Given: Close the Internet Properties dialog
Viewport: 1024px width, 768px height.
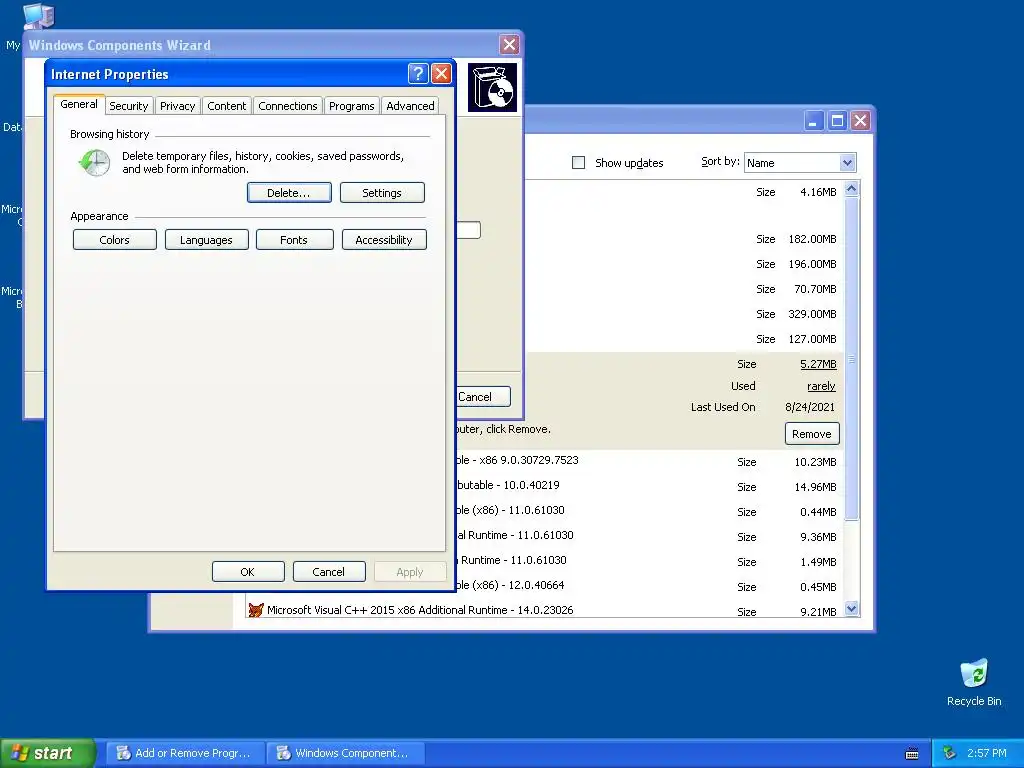Looking at the screenshot, I should point(441,74).
